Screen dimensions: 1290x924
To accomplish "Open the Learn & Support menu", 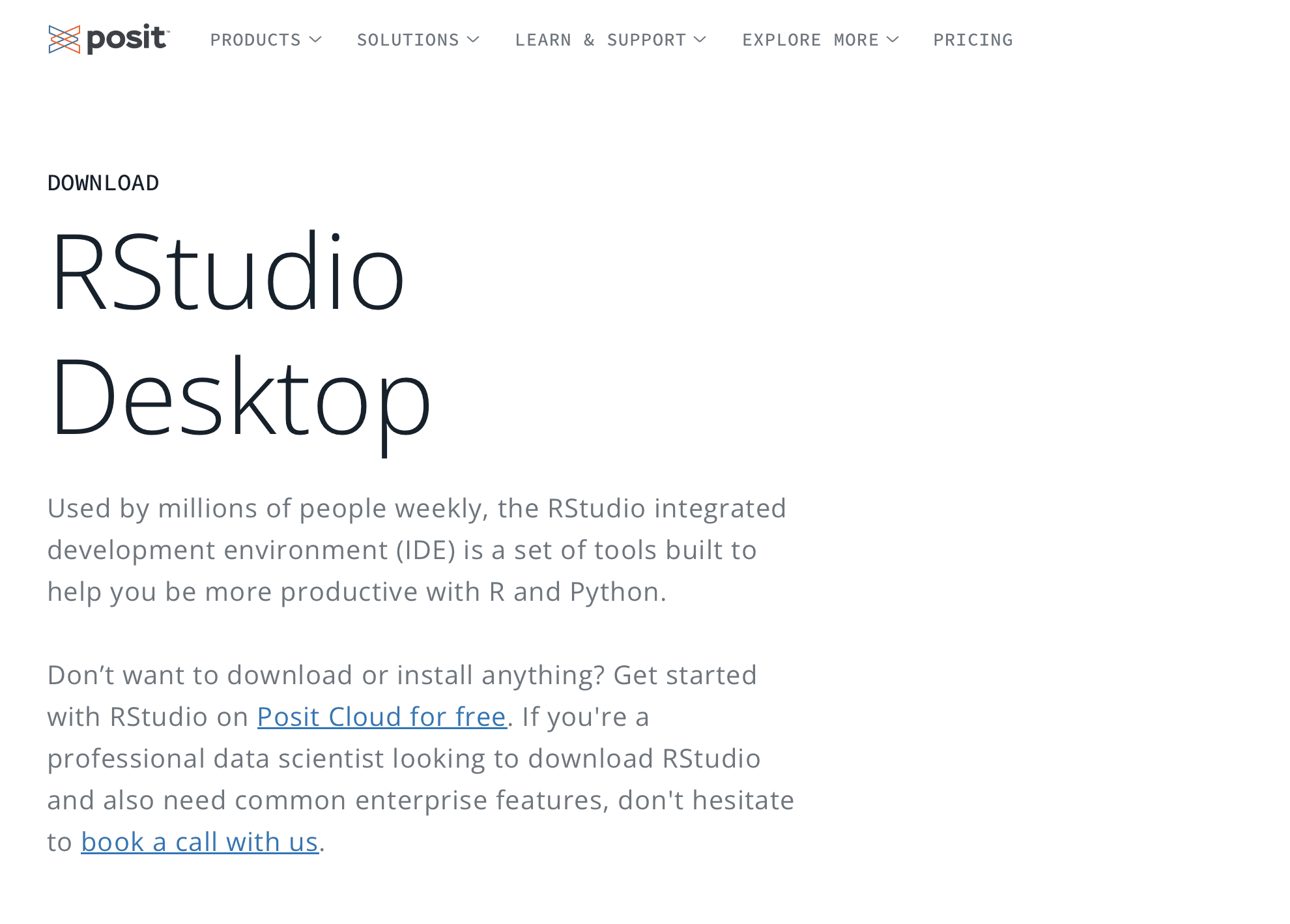I will point(600,40).
